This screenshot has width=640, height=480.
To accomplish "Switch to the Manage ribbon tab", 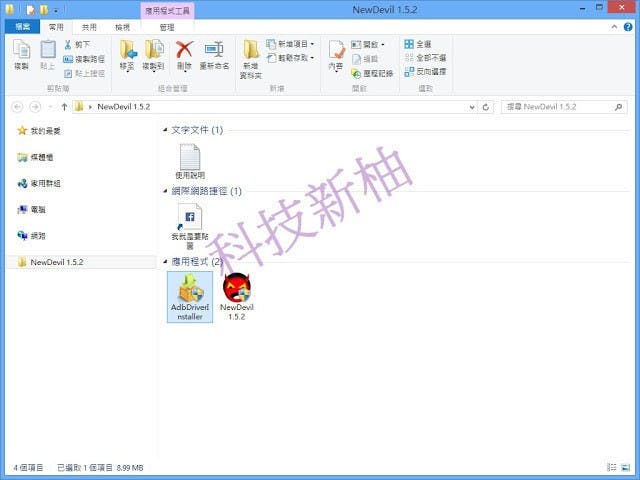I will click(167, 27).
